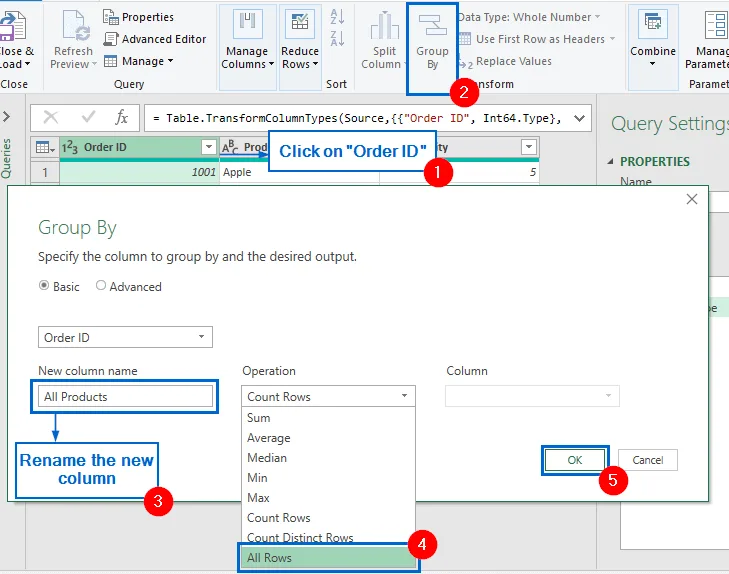Collapse the PROPERTIES section triangle

(x=610, y=161)
